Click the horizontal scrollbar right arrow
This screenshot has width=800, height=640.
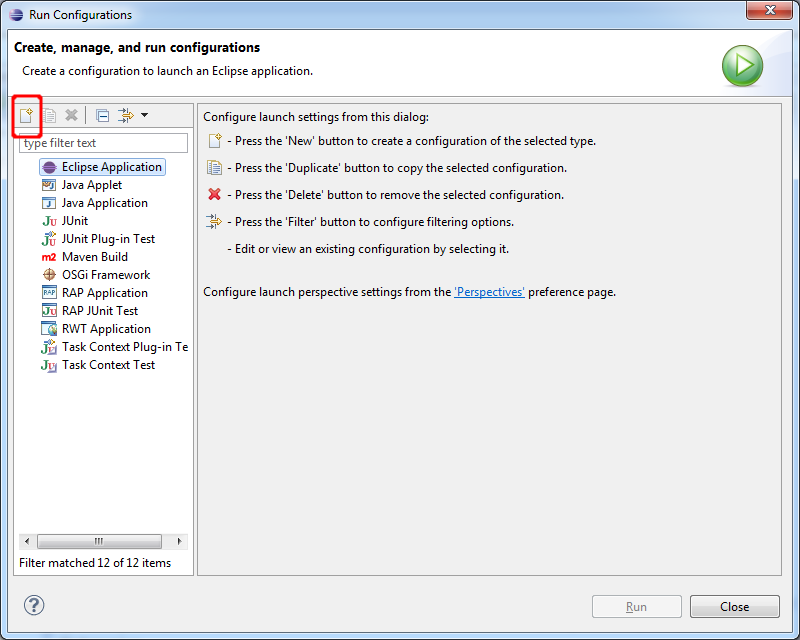coord(180,541)
